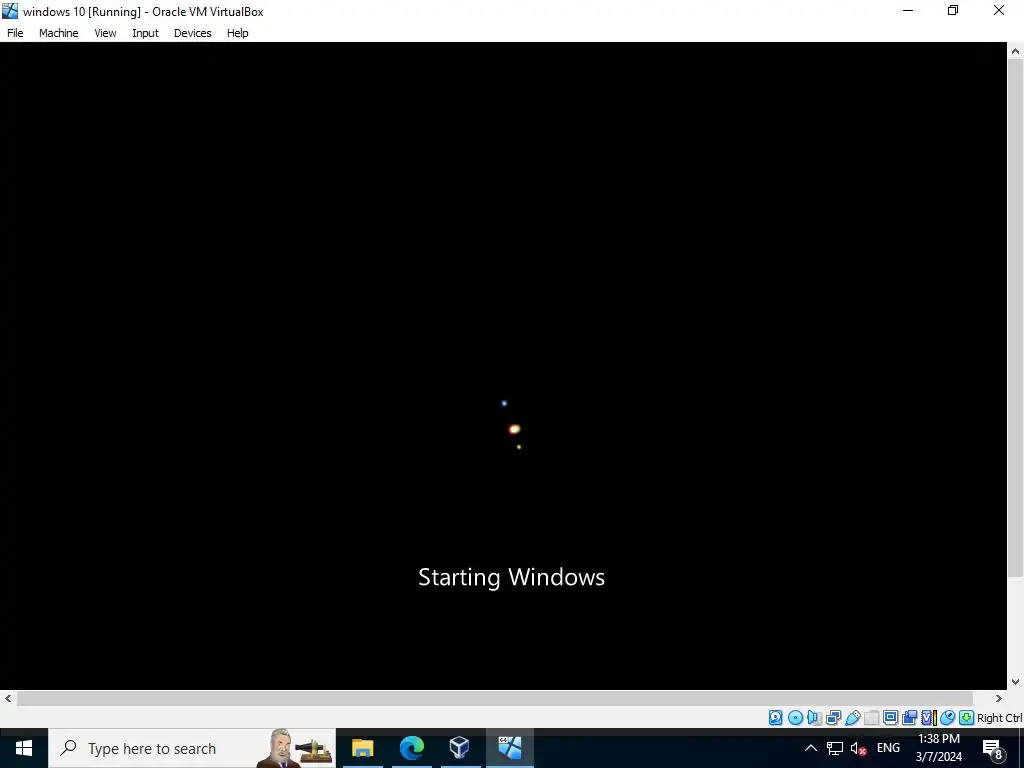Open the File menu

[x=15, y=33]
